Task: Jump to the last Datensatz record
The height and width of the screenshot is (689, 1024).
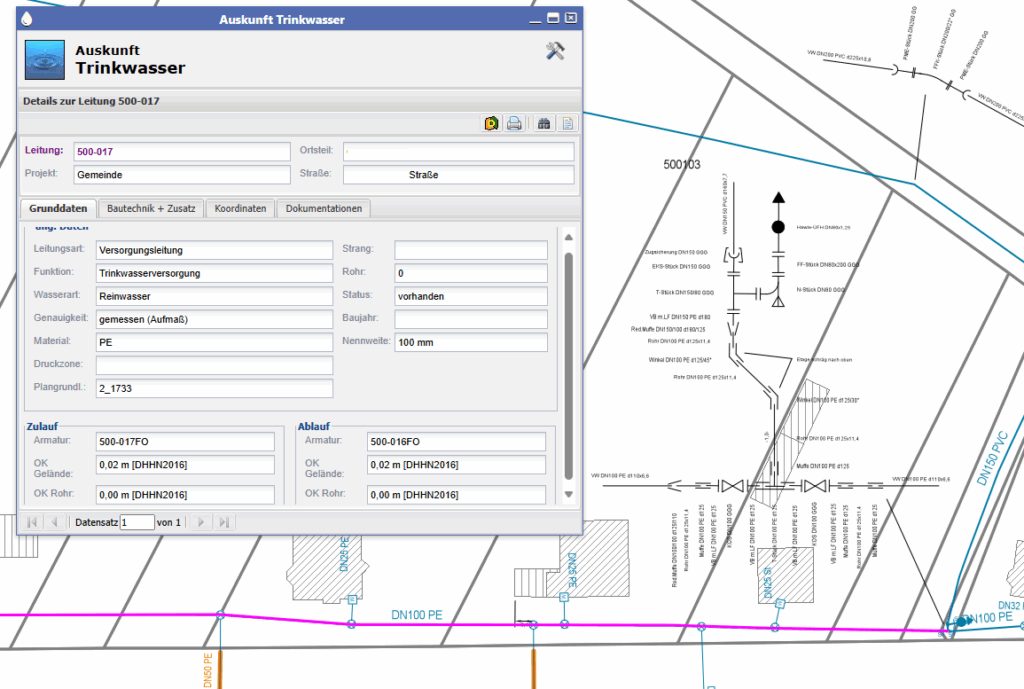Action: (224, 522)
